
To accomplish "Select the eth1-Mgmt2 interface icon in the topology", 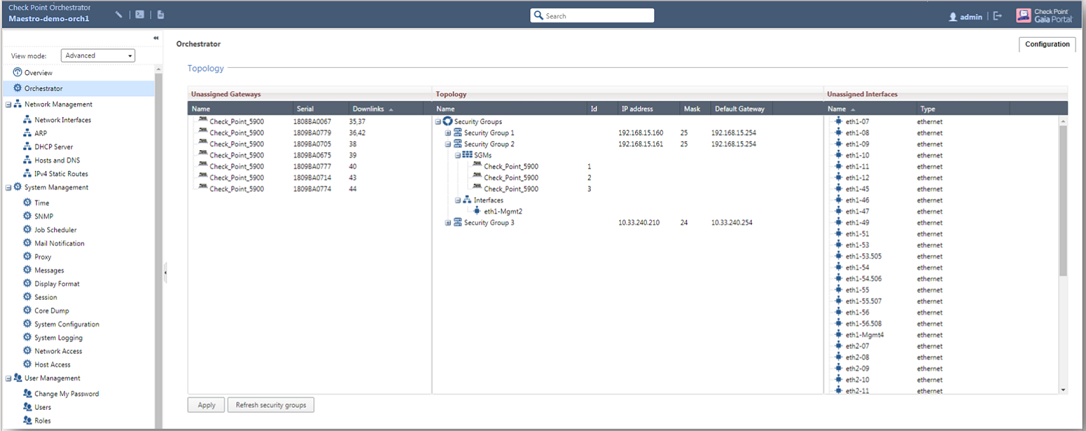I will pos(477,211).
